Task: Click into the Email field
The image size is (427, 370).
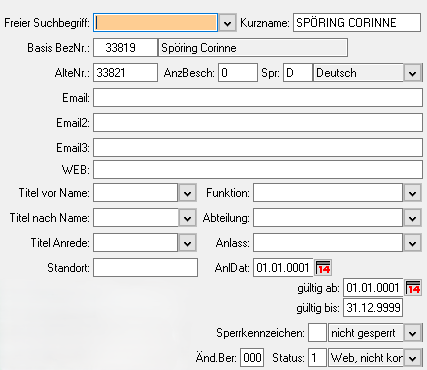Action: 258,98
